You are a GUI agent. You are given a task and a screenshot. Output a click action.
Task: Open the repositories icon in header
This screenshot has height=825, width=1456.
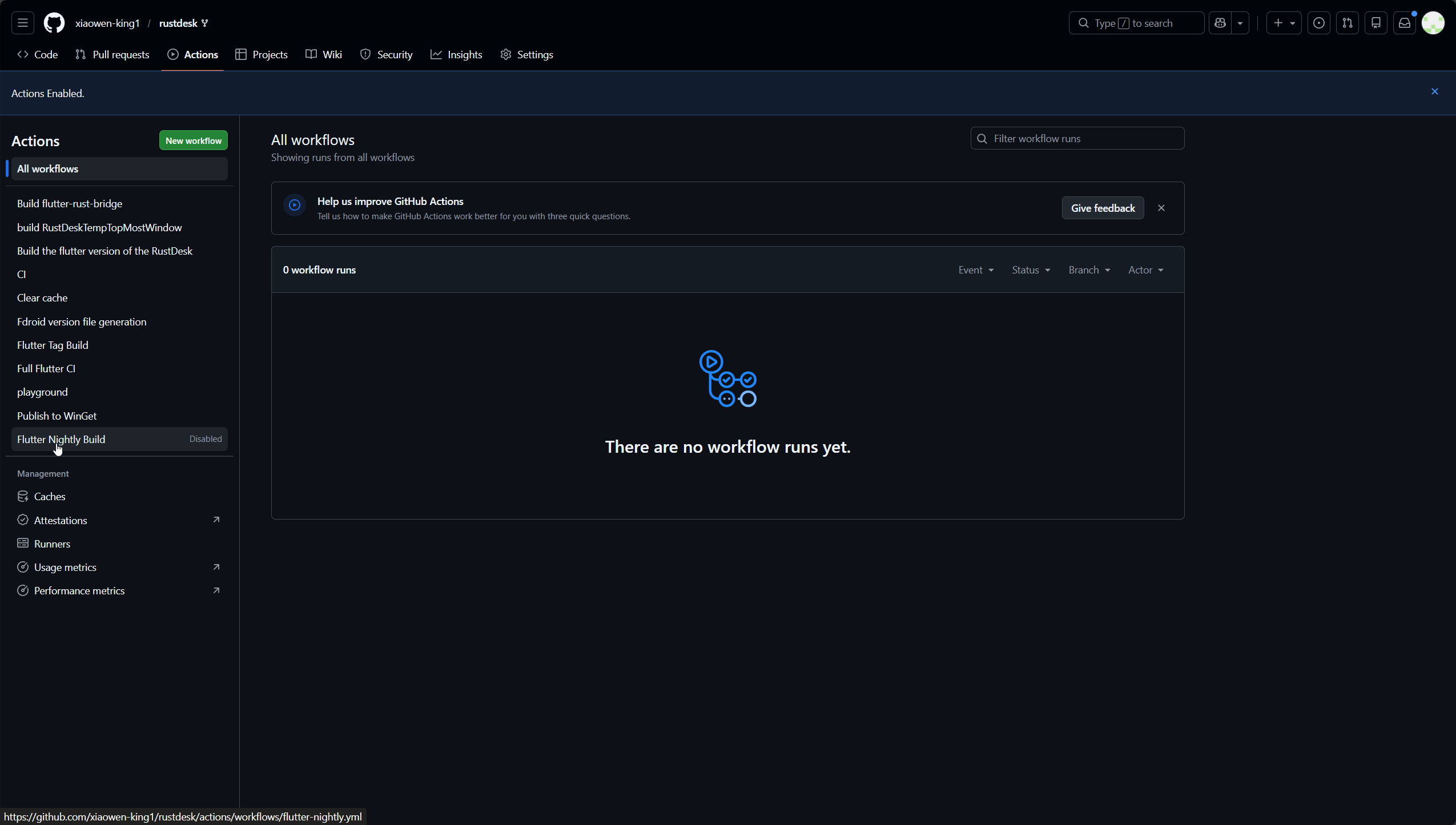coord(1375,23)
